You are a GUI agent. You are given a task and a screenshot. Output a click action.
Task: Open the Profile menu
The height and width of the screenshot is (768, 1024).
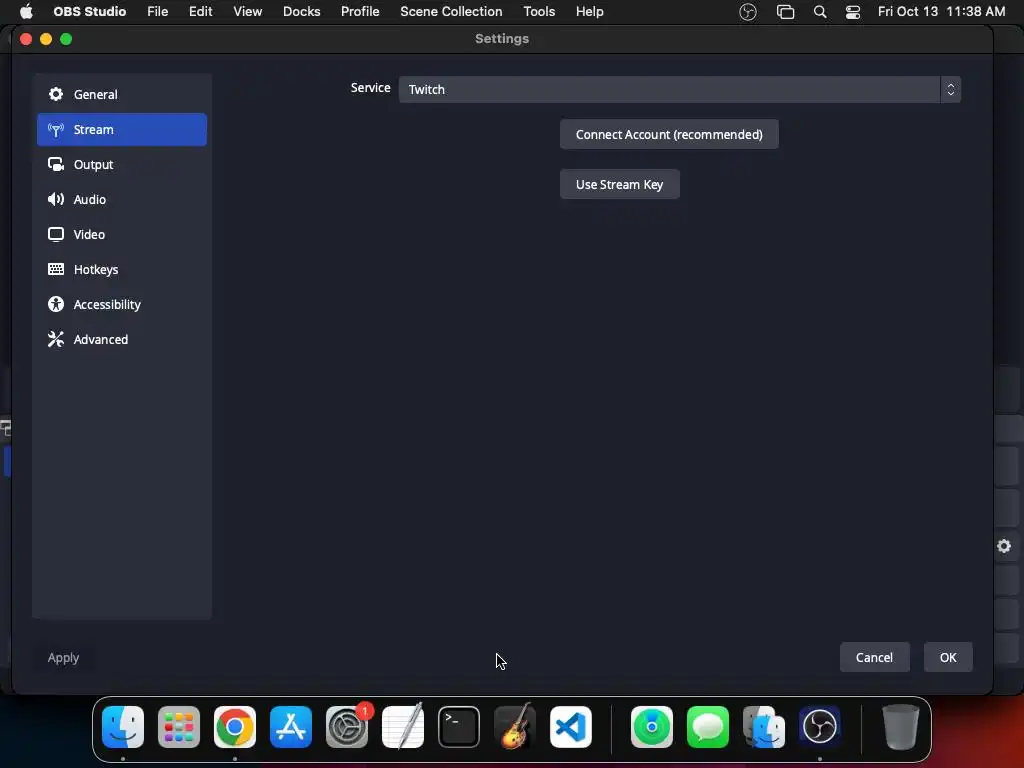(x=360, y=12)
